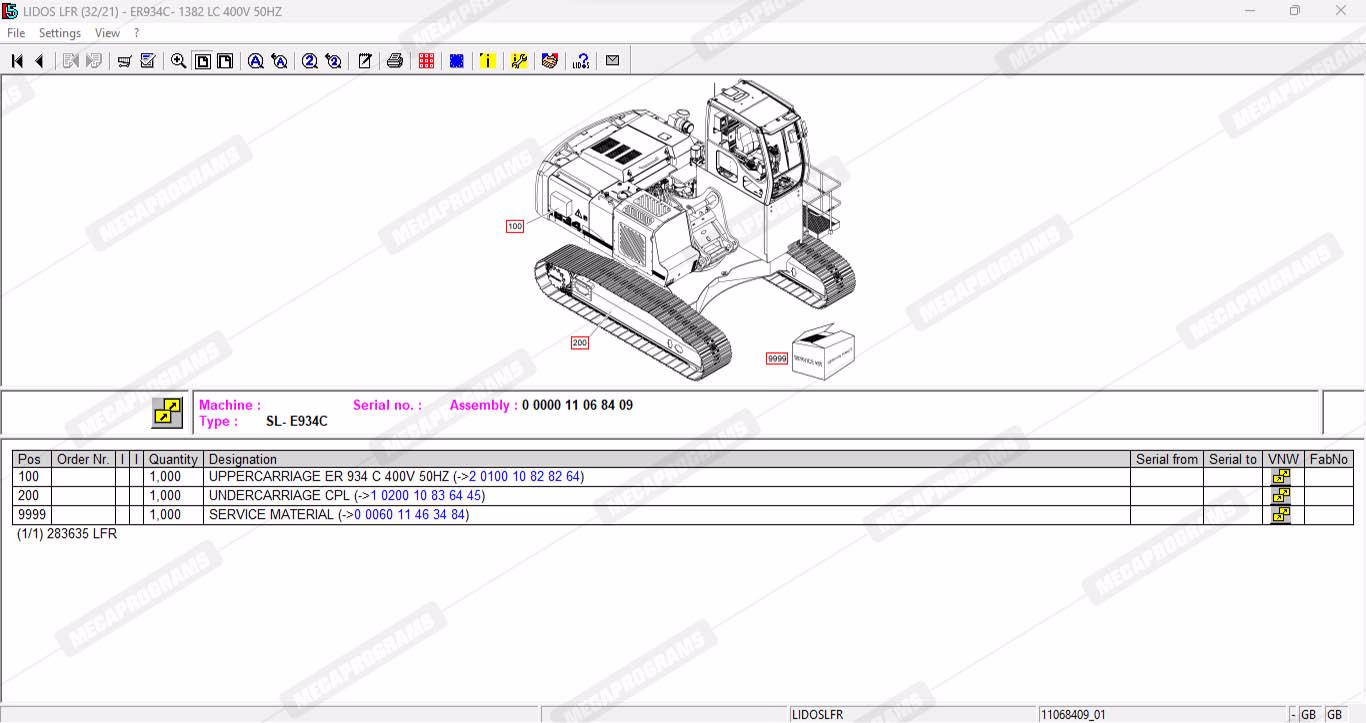1366x723 pixels.
Task: Click the Quantity column header
Action: pos(174,459)
